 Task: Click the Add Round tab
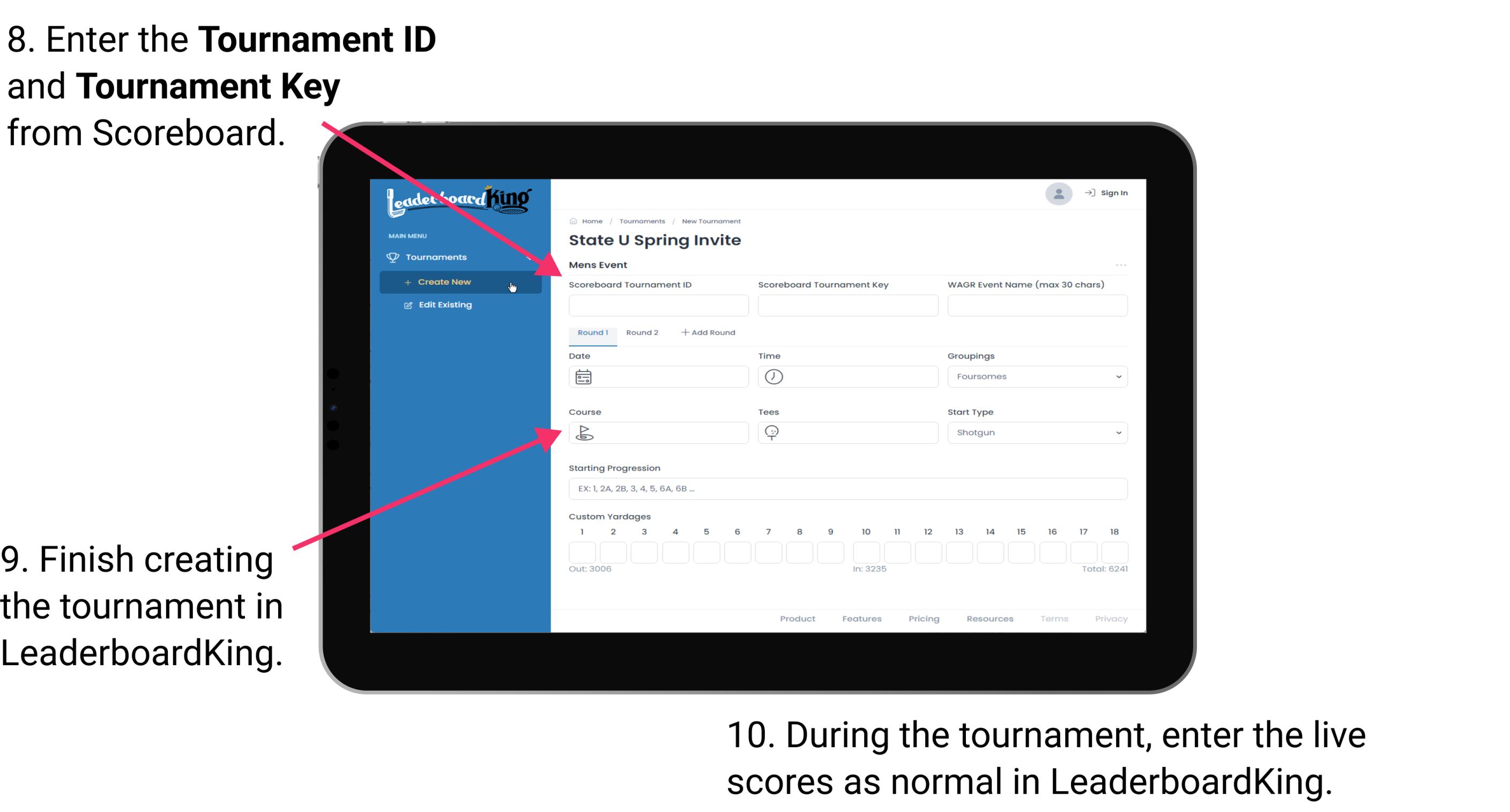(709, 332)
